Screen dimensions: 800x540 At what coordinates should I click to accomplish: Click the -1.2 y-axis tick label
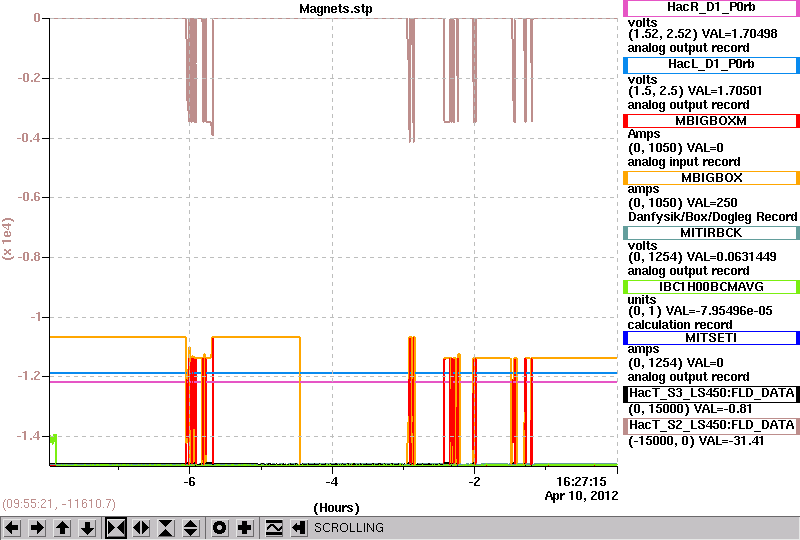(x=29, y=376)
